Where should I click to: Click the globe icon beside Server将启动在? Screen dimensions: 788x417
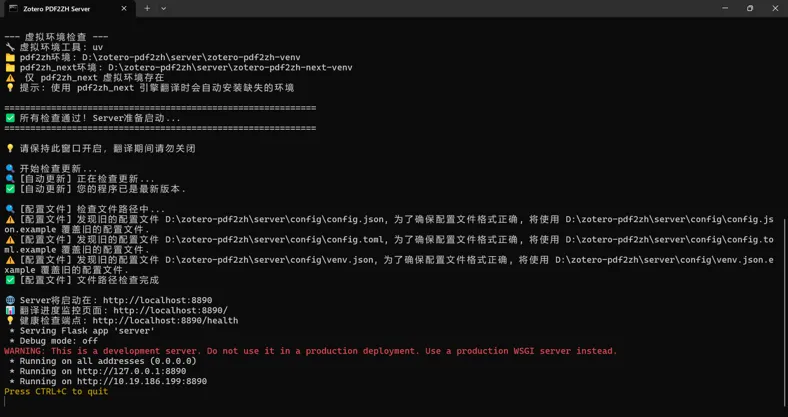pyautogui.click(x=10, y=300)
